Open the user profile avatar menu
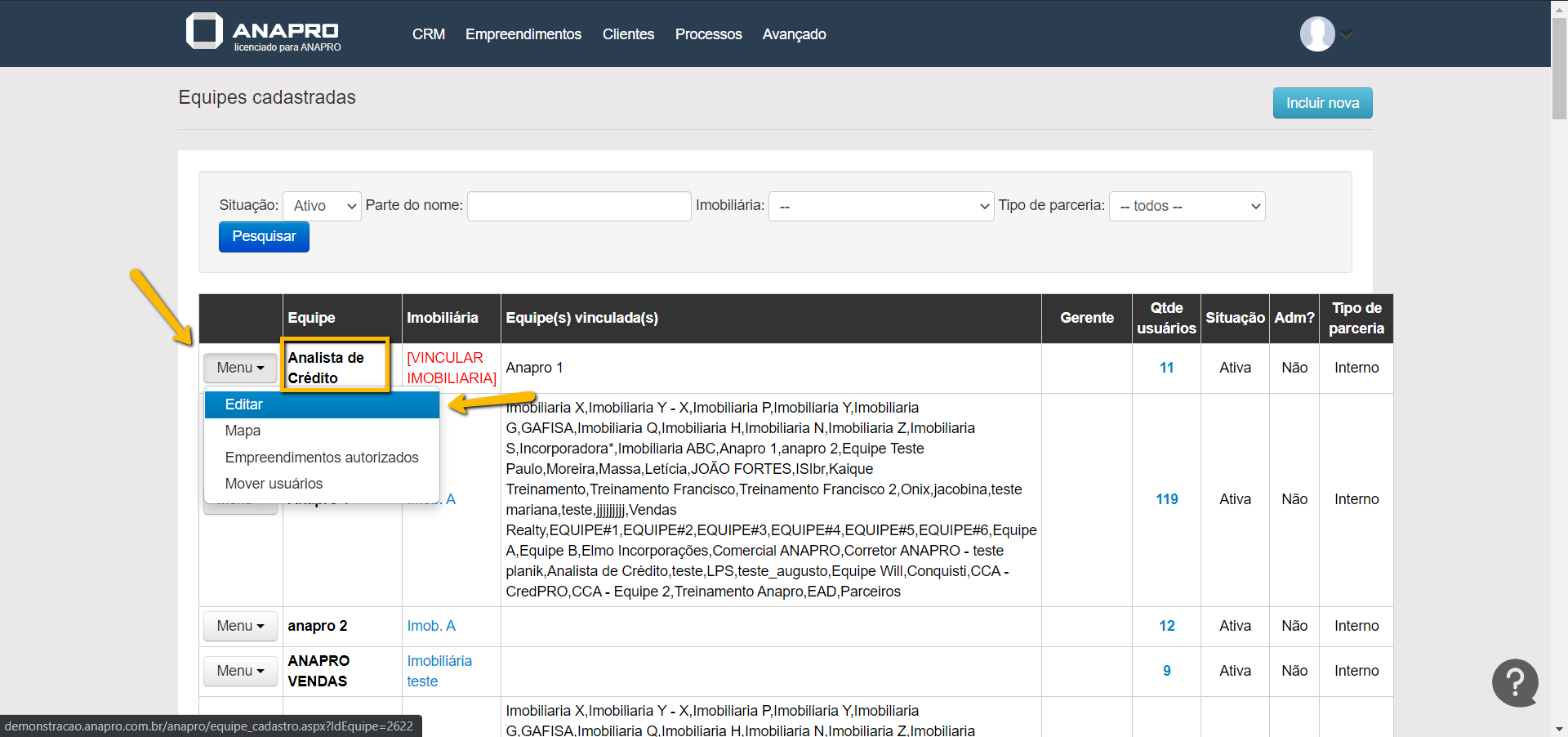Screen dimensions: 1568x737 coord(1316,34)
